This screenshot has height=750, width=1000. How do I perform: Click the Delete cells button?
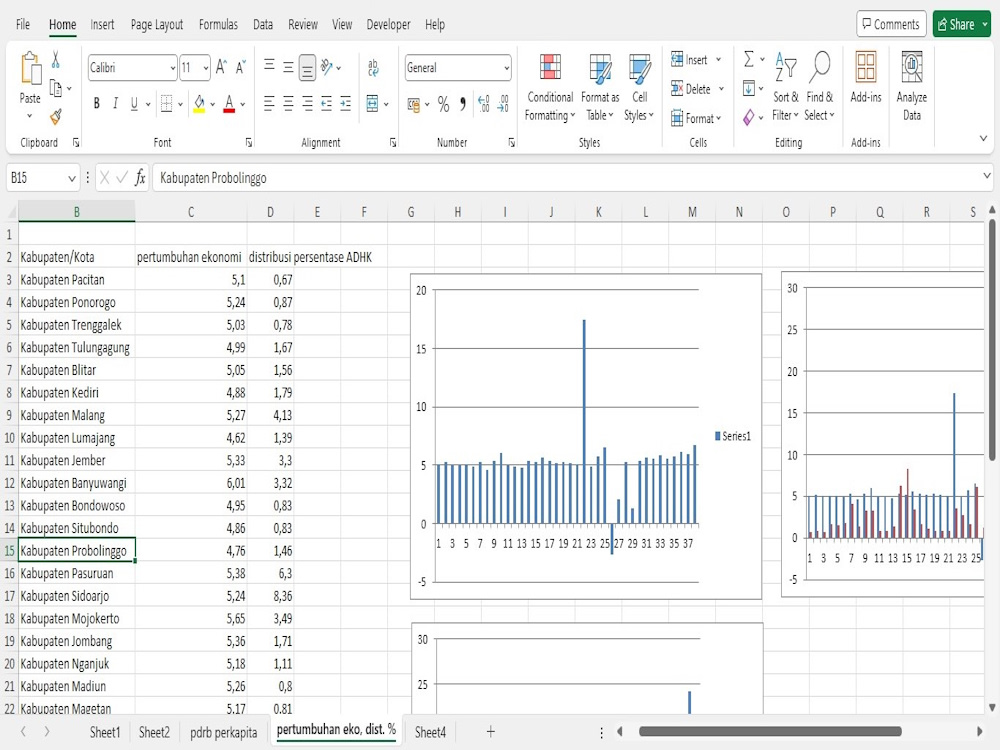(x=697, y=89)
